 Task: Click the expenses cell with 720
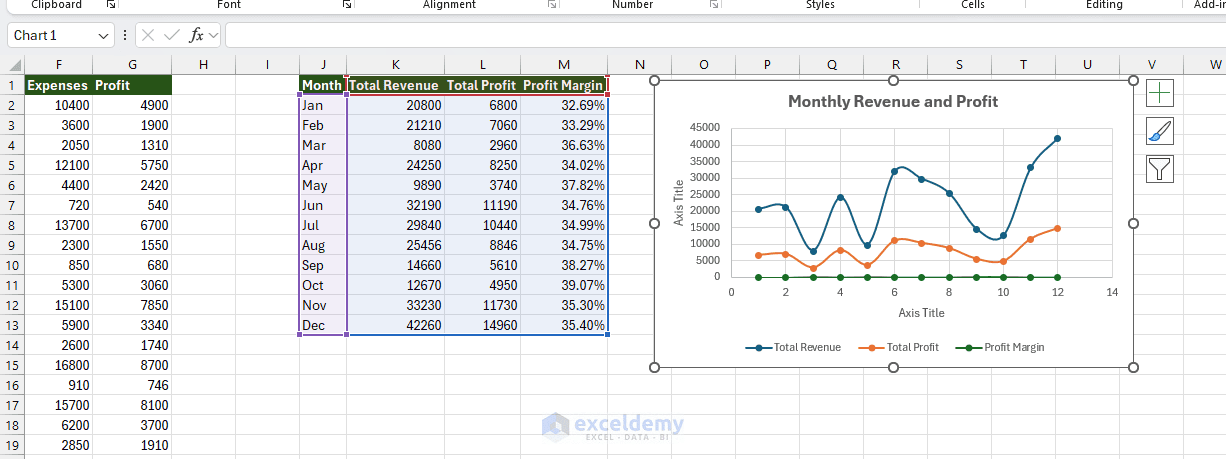pos(58,205)
